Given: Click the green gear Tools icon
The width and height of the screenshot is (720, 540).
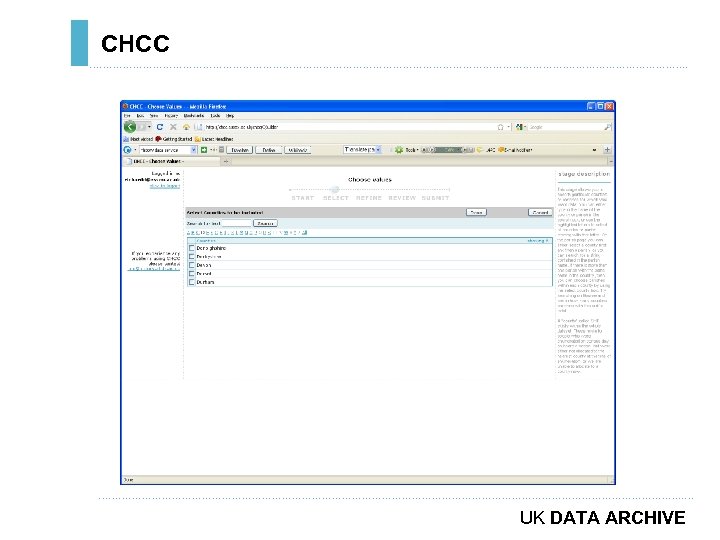Looking at the screenshot, I should pos(399,150).
